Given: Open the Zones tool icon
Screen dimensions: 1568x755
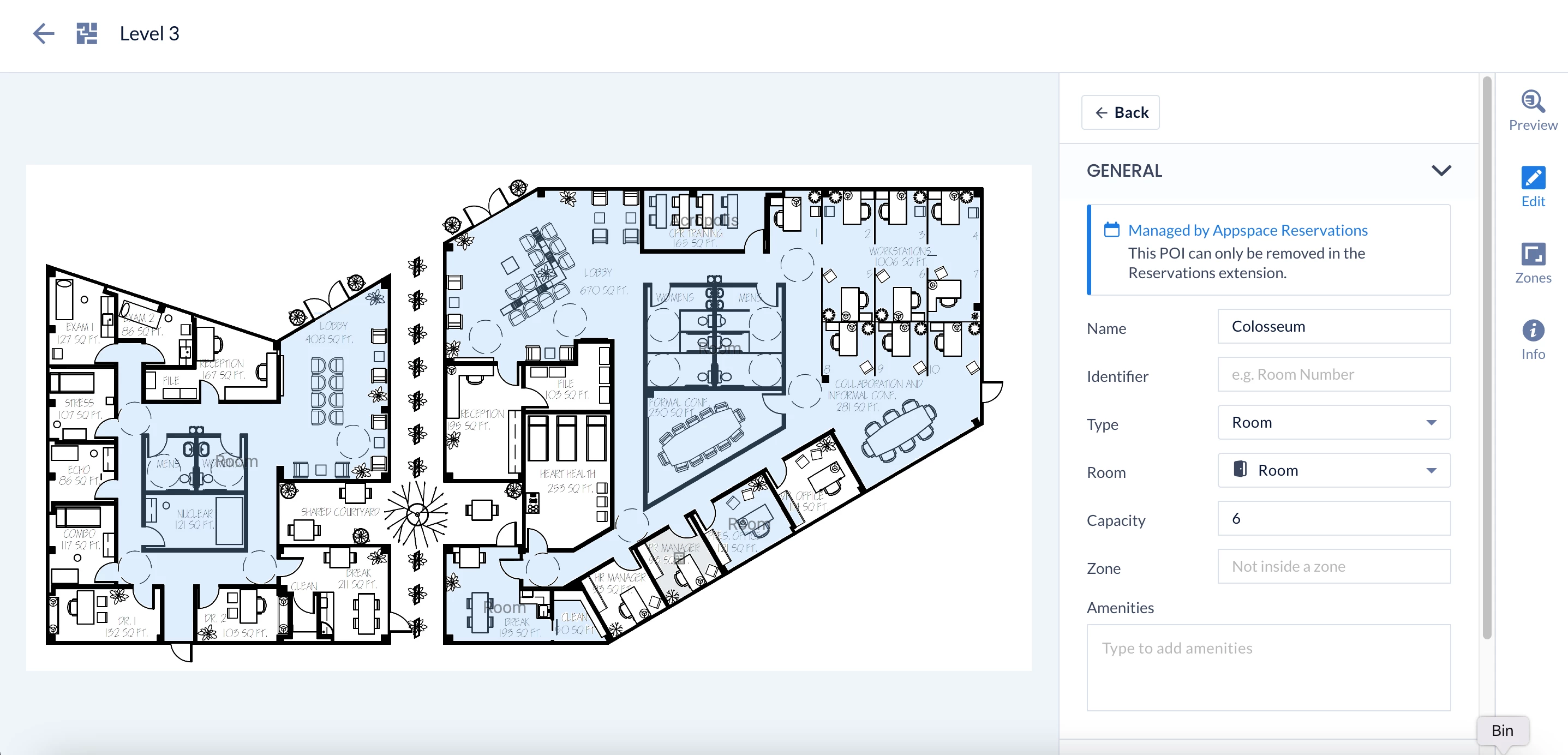Looking at the screenshot, I should click(1532, 255).
